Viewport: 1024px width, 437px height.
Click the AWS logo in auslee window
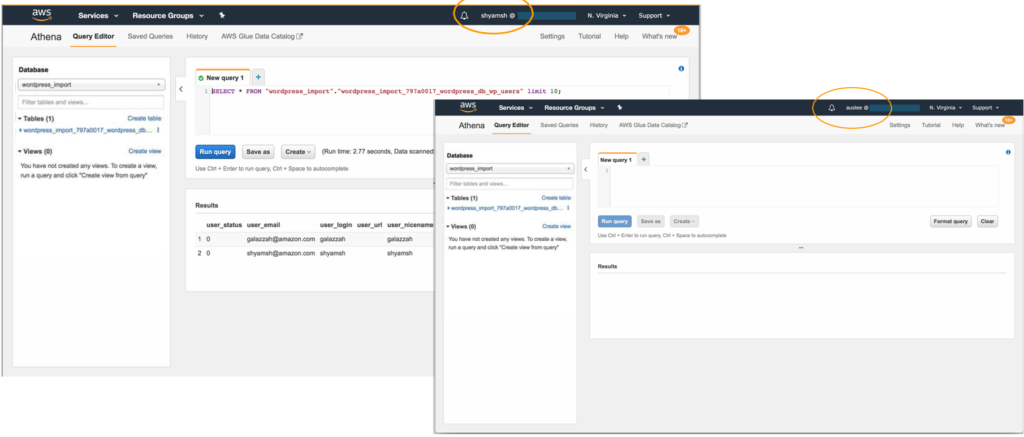click(468, 107)
